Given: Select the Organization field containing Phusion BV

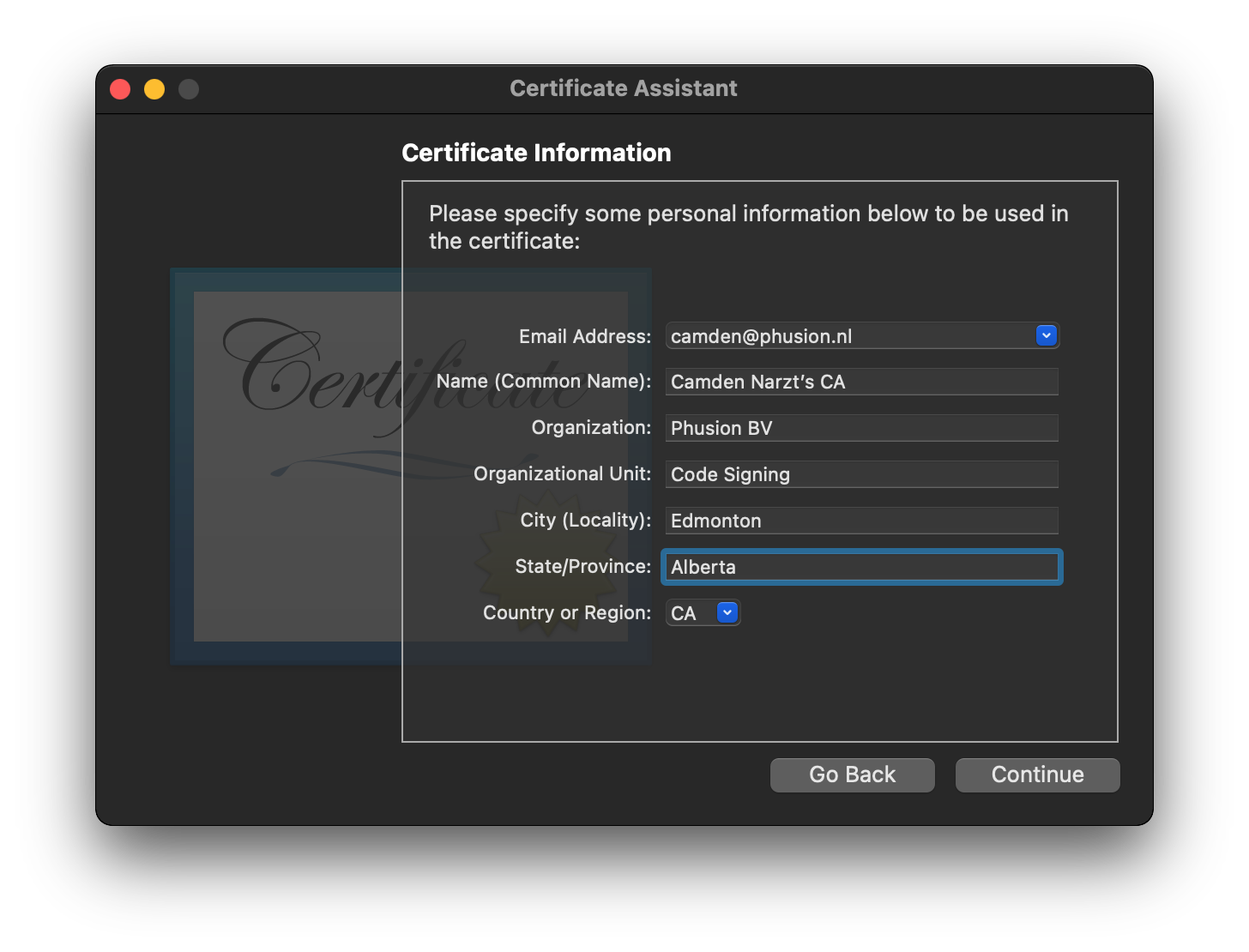Looking at the screenshot, I should pyautogui.click(x=861, y=429).
